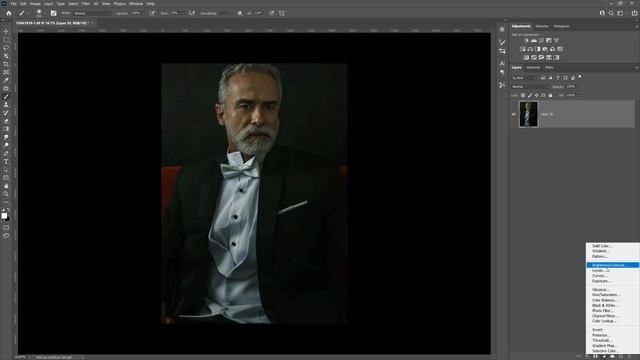Select the Rectangular Marquee tool
640x360 pixels.
[6, 40]
